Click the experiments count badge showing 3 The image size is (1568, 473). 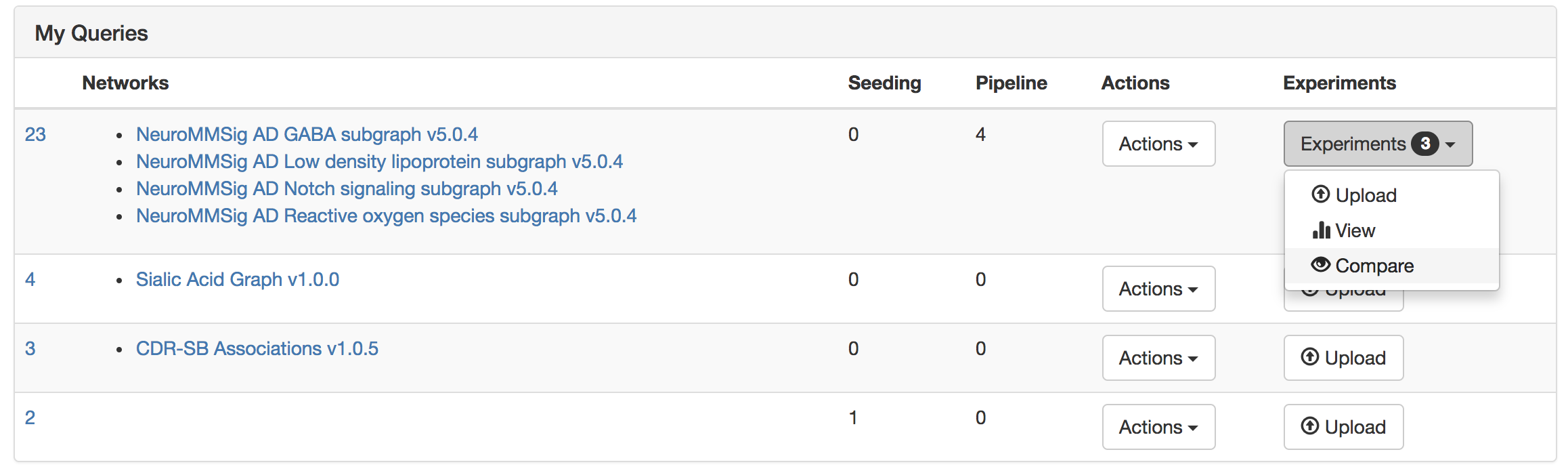(x=1424, y=144)
